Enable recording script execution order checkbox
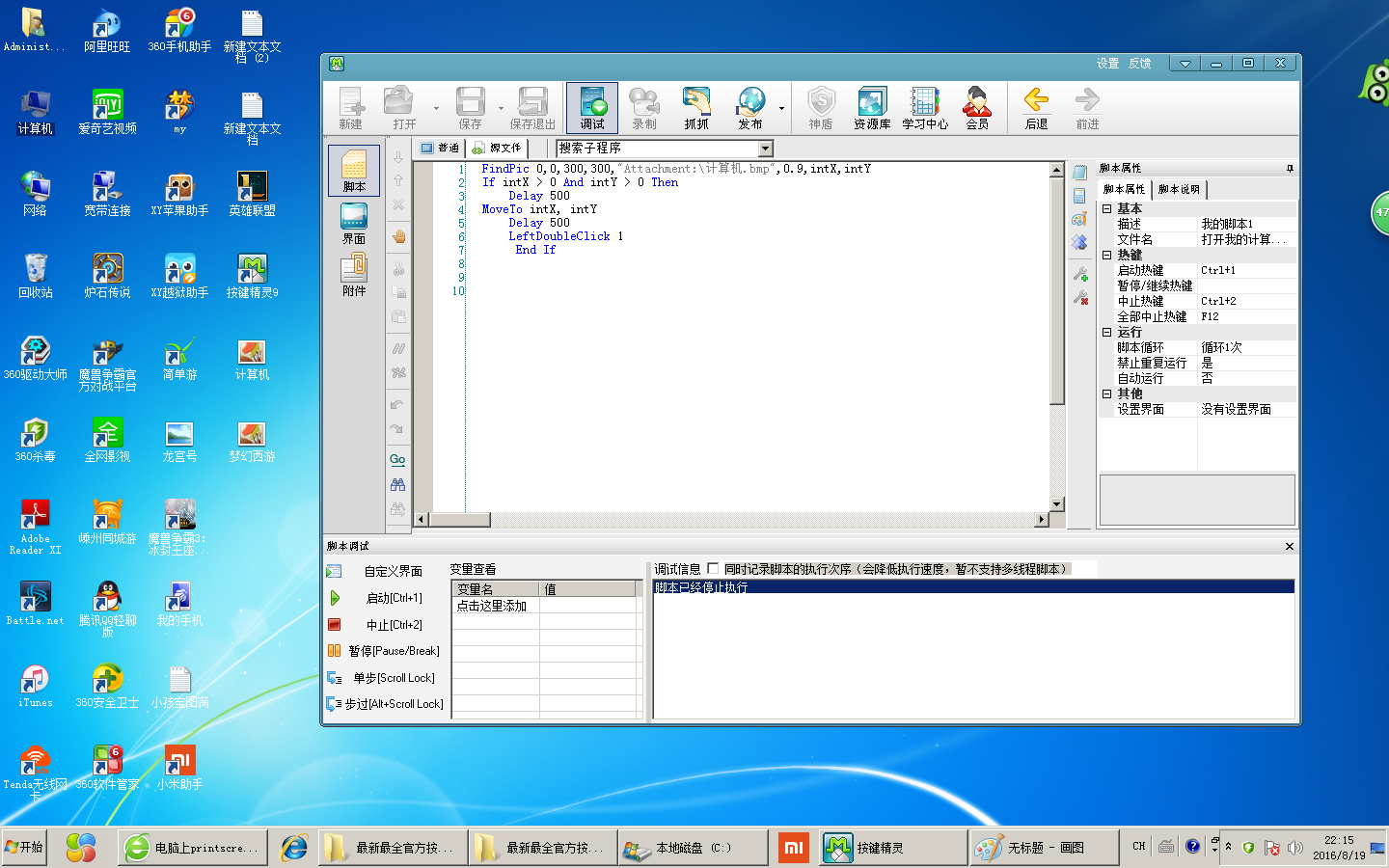The image size is (1389, 868). pos(714,569)
